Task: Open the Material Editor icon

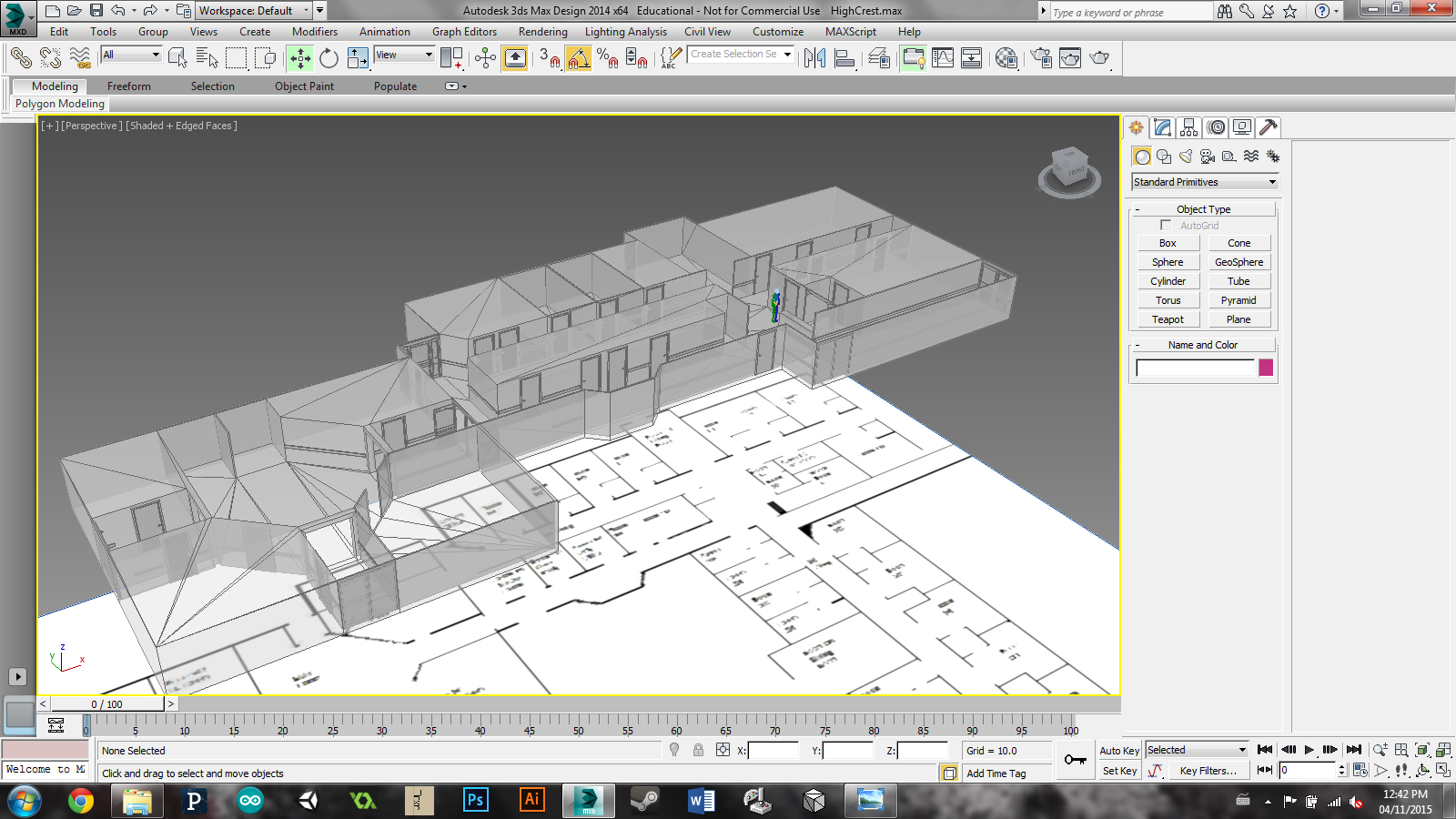Action: coord(1006,58)
